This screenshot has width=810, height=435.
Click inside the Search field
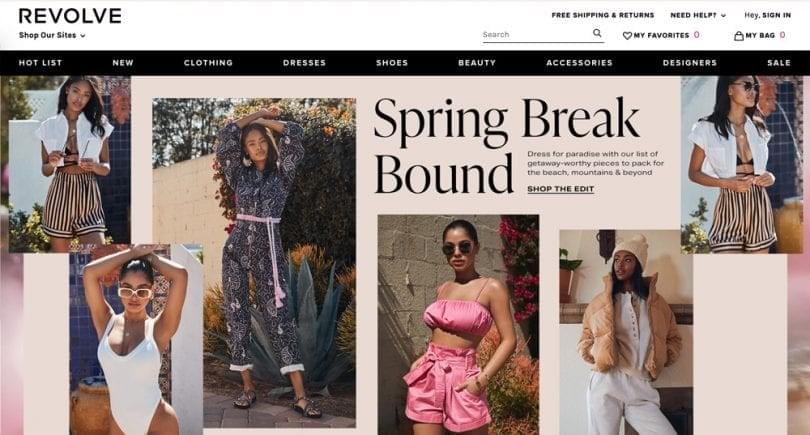coord(537,35)
